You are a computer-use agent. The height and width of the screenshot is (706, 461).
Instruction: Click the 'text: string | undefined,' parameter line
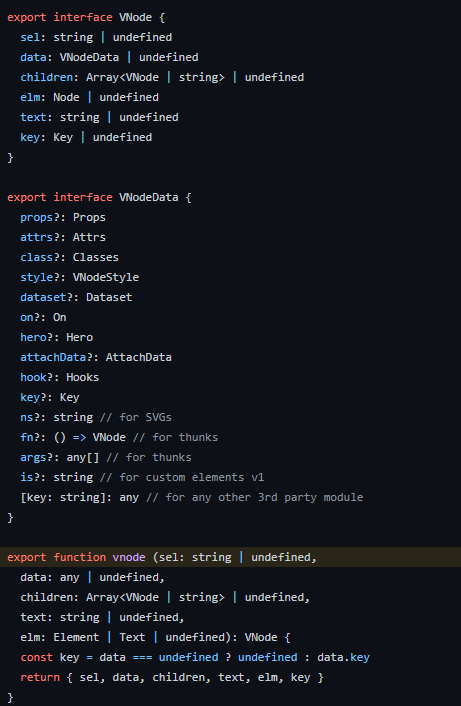(103, 617)
